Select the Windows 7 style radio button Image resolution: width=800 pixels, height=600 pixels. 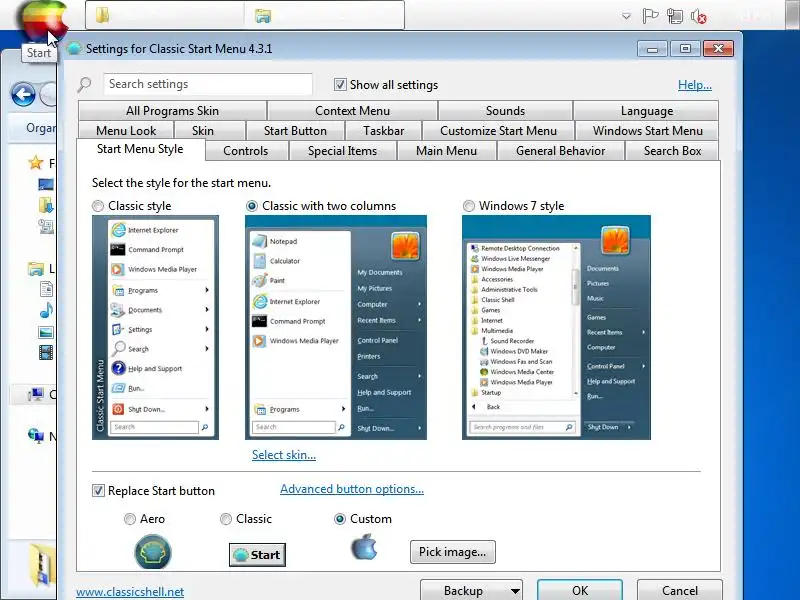468,206
